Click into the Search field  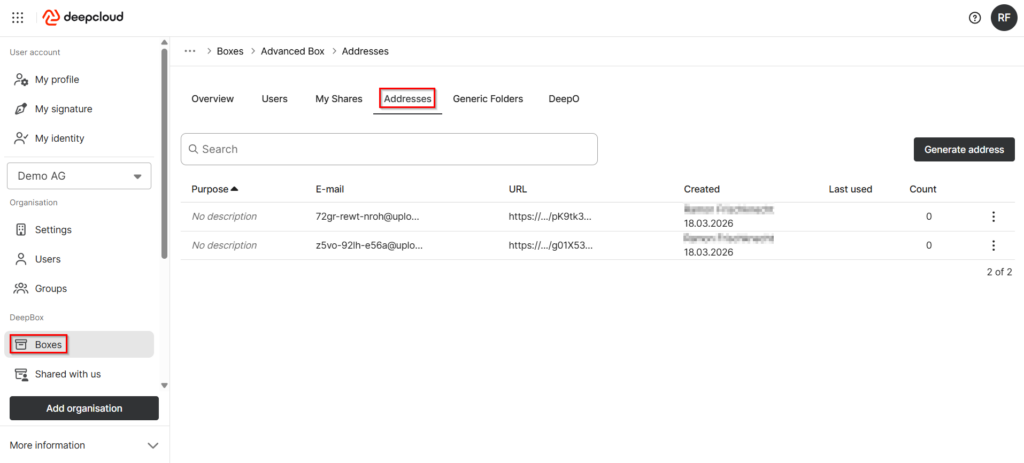[390, 149]
